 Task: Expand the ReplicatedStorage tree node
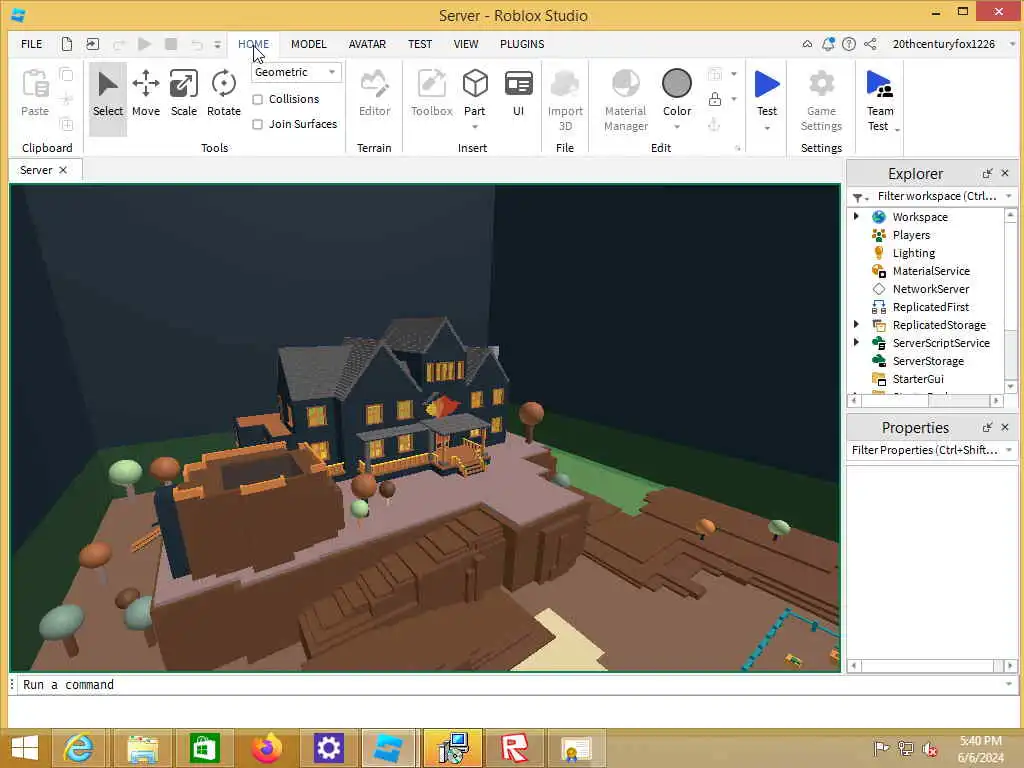click(x=856, y=325)
